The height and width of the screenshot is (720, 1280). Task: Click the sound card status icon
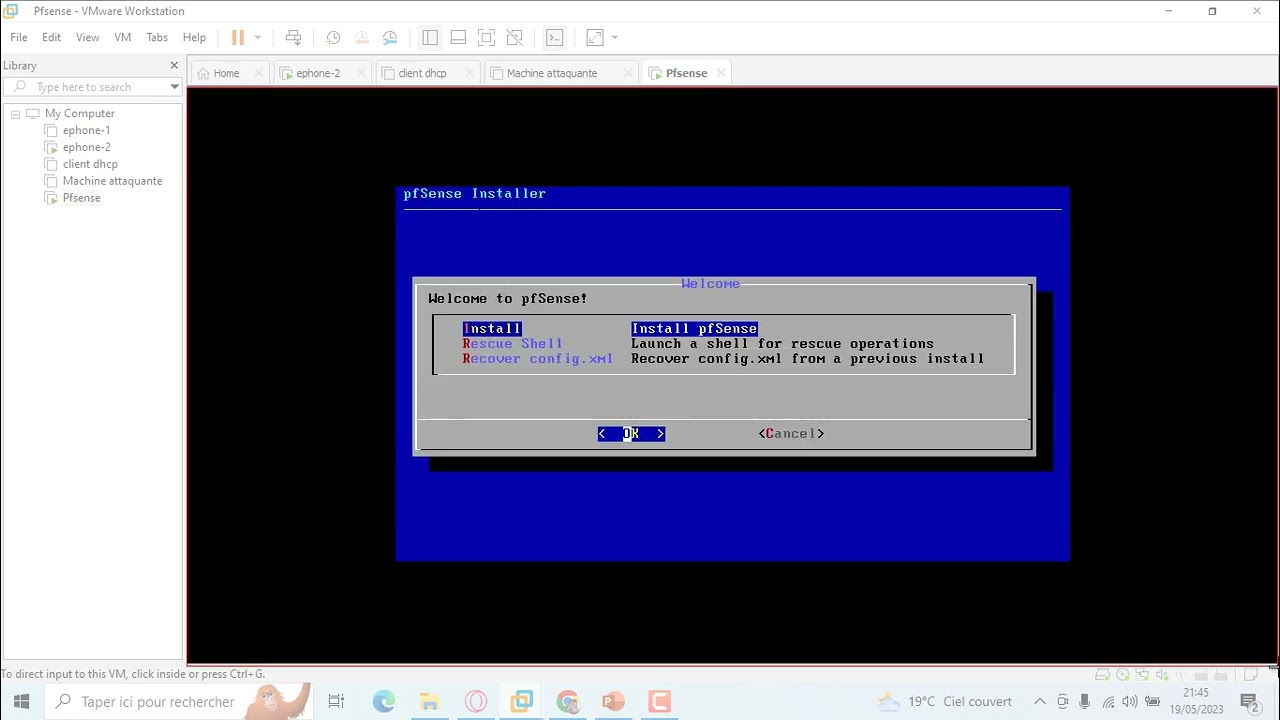[1162, 675]
